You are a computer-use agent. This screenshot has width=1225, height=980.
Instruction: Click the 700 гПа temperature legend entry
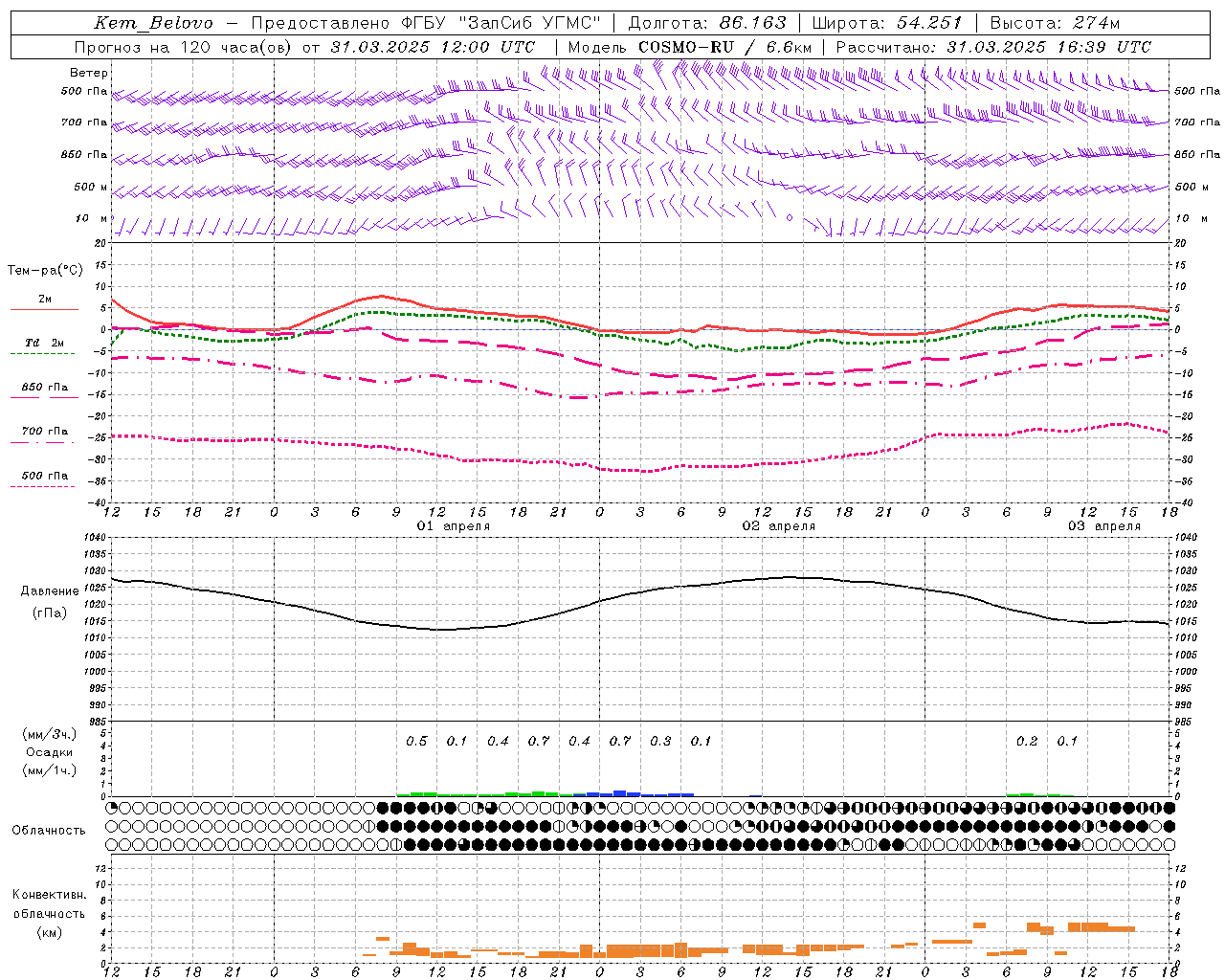(x=44, y=431)
